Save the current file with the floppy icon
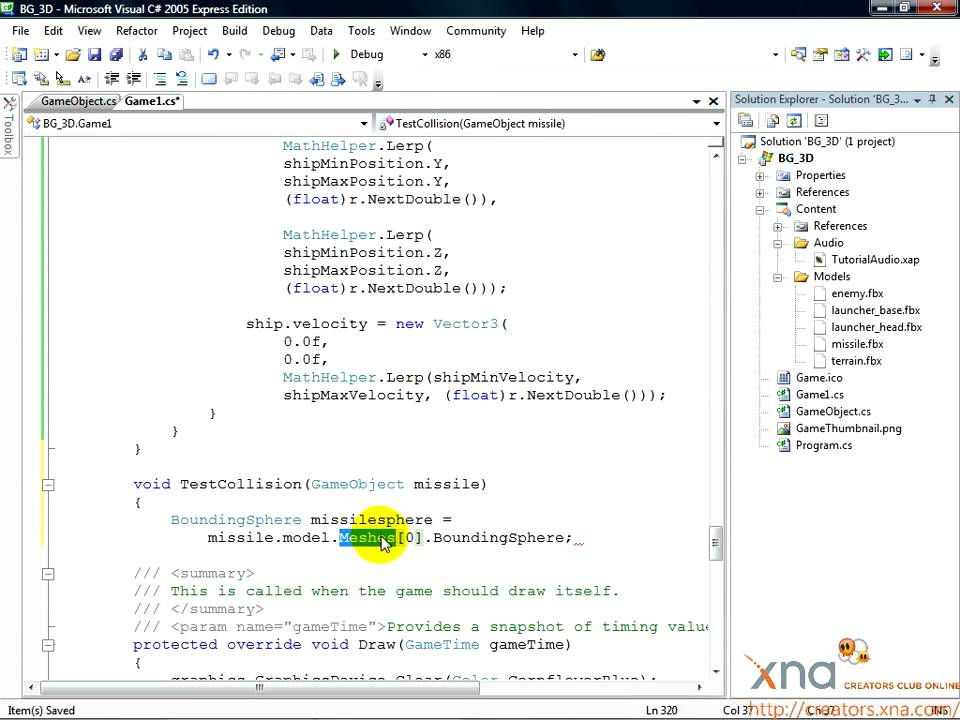This screenshot has height=720, width=960. 94,54
